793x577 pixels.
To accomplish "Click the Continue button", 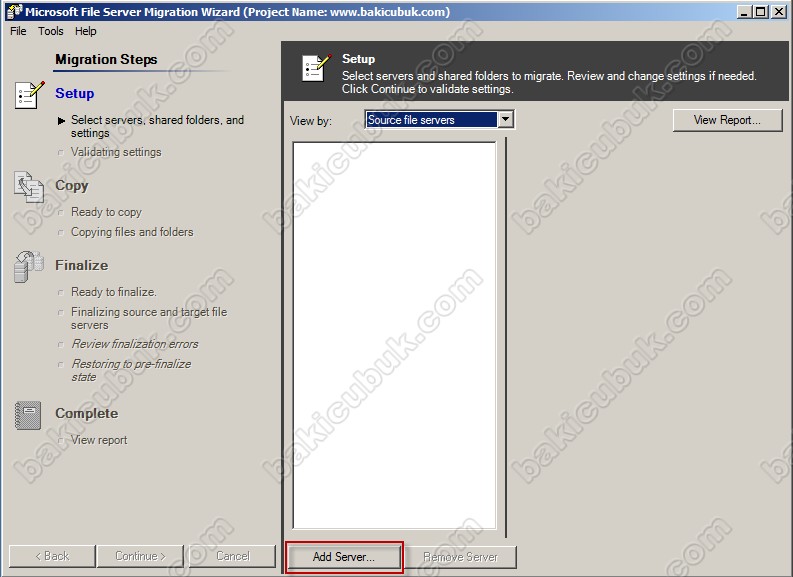I will coord(141,556).
